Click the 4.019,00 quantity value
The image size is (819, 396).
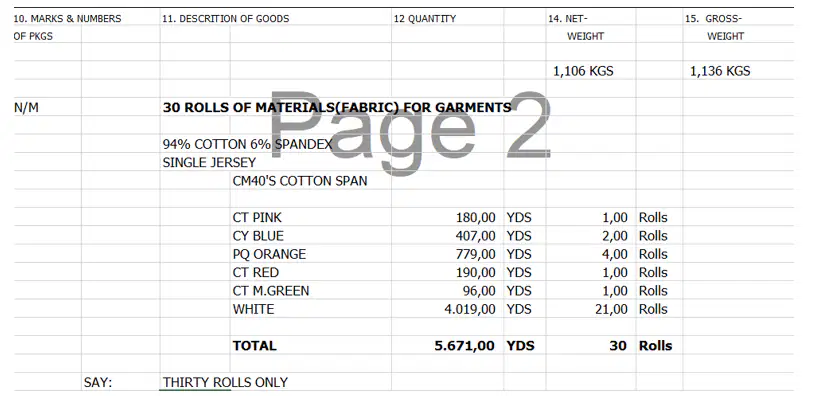pos(470,309)
